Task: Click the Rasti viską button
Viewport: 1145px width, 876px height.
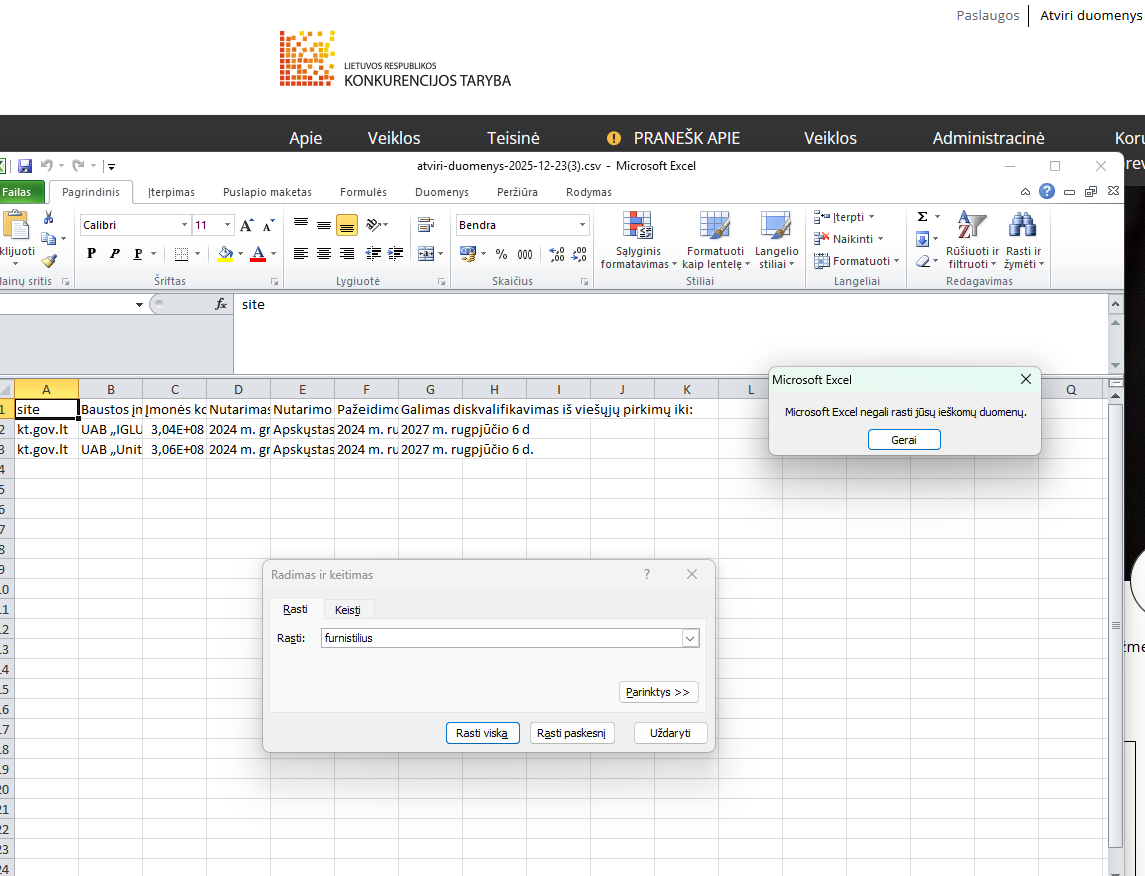Action: (482, 734)
